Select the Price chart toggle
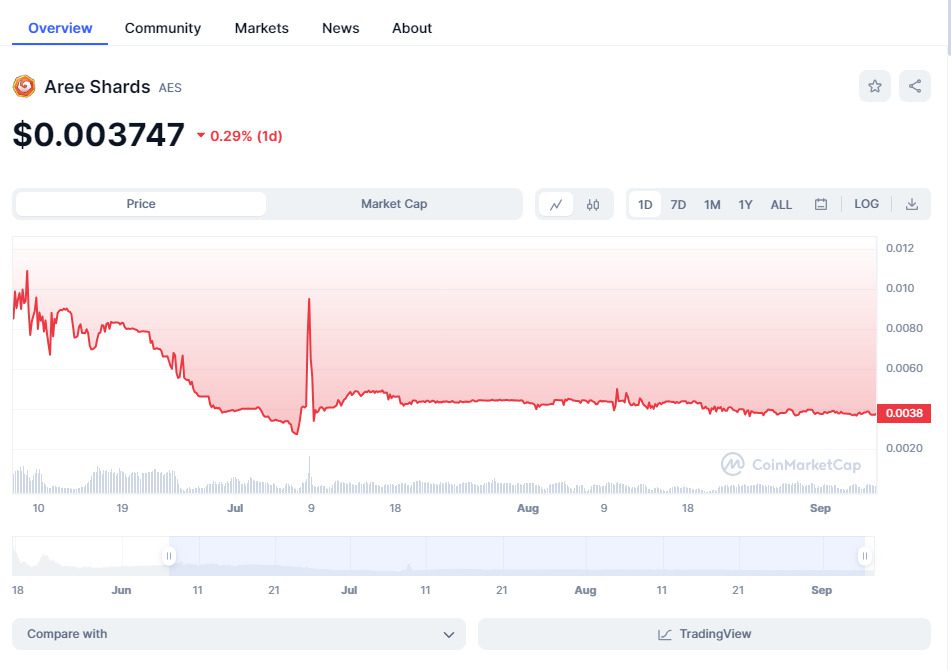 [141, 204]
